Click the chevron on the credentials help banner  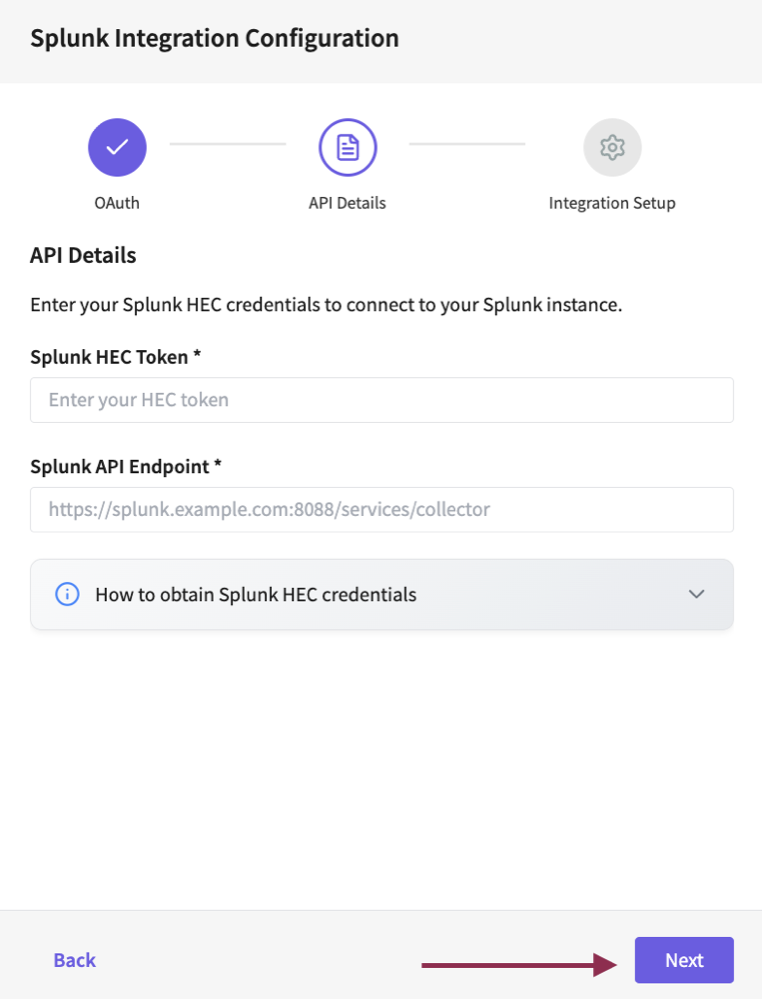pos(697,594)
